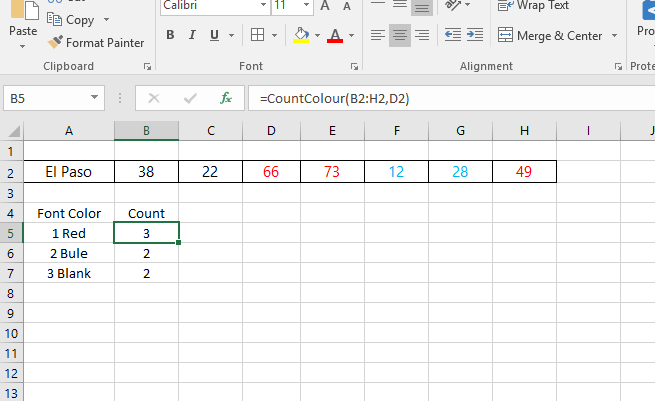Increase indent of cell
Image resolution: width=655 pixels, height=401 pixels.
[475, 35]
